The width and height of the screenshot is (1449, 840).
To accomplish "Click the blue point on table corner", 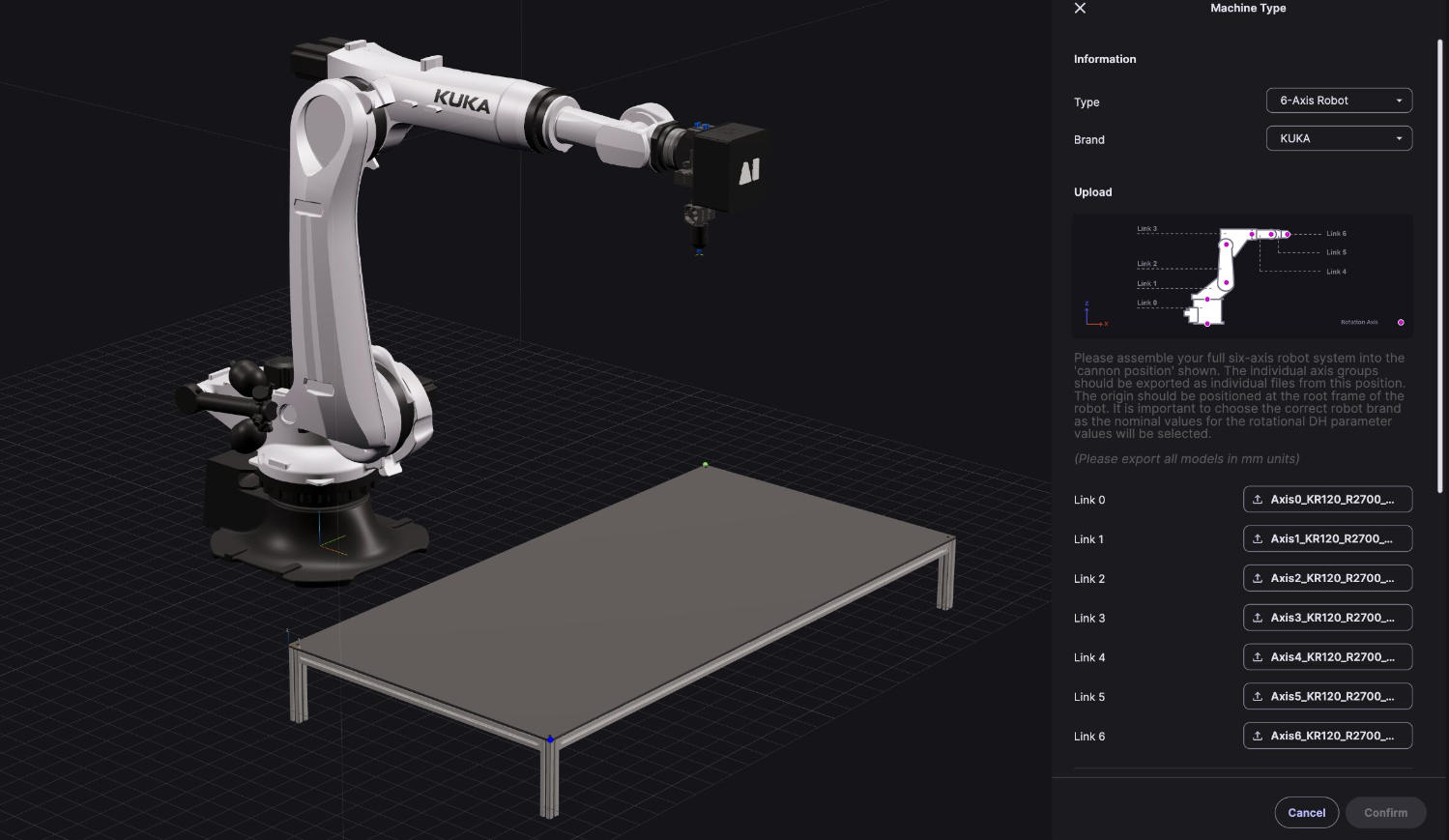I will [550, 739].
